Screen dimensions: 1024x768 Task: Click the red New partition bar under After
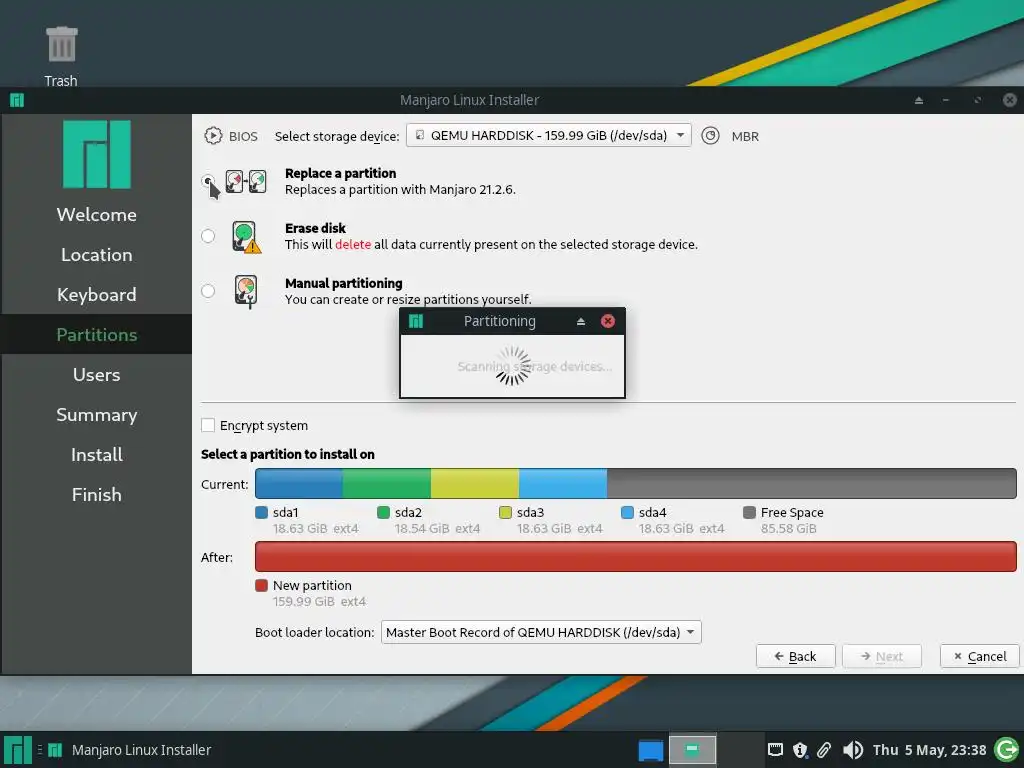point(635,556)
